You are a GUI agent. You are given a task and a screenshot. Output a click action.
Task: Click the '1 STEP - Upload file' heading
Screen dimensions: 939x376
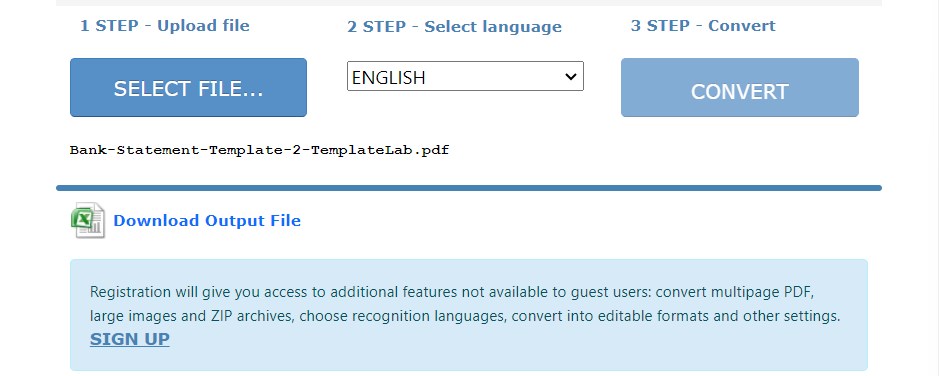pos(165,26)
